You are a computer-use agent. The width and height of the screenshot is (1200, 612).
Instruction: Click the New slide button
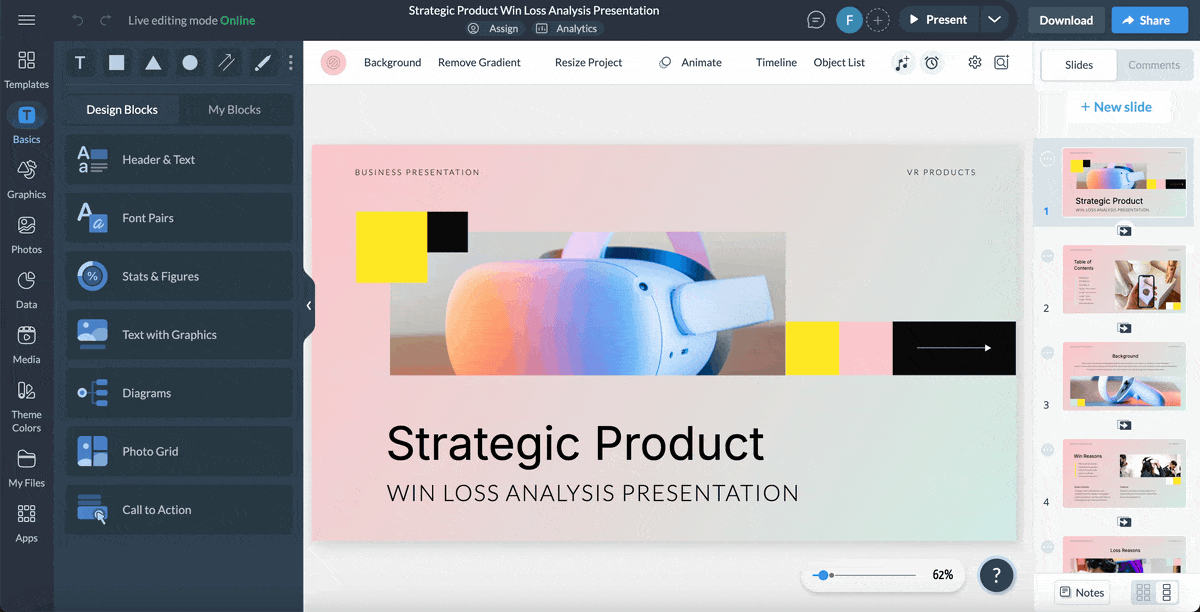pyautogui.click(x=1118, y=106)
